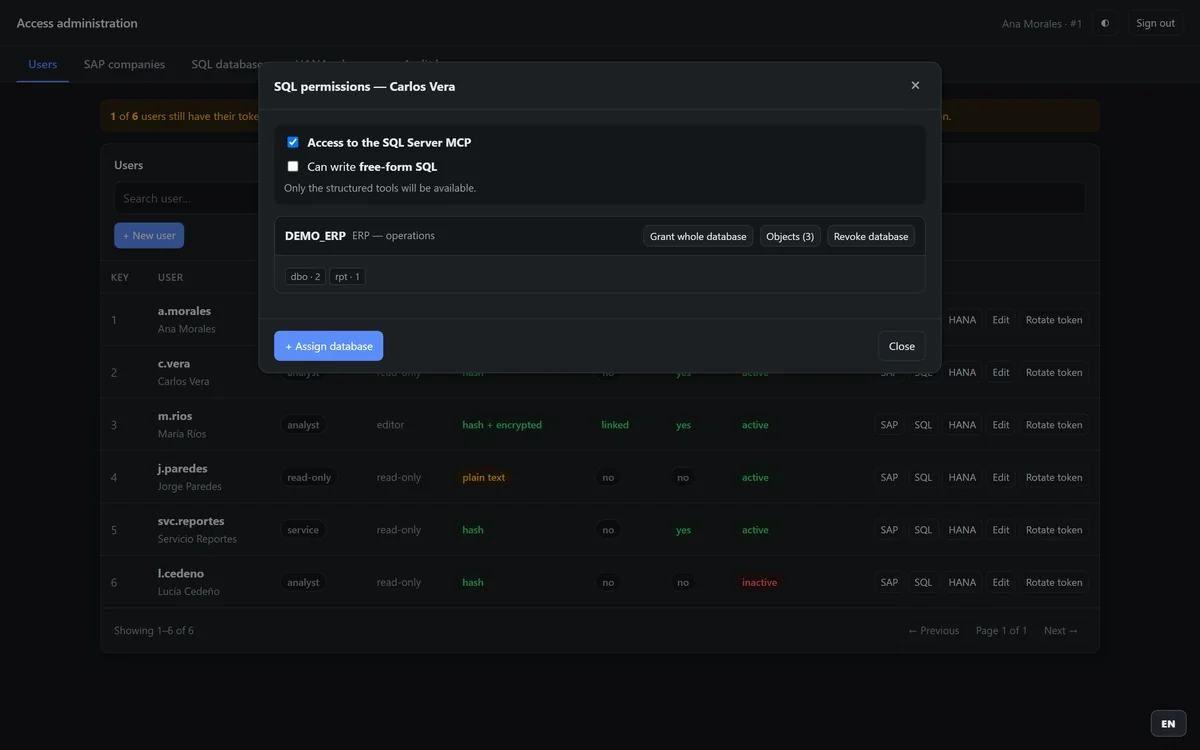Viewport: 1200px width, 750px height.
Task: Click the 'inactive' status for l.cedeno
Action: pyautogui.click(x=759, y=582)
